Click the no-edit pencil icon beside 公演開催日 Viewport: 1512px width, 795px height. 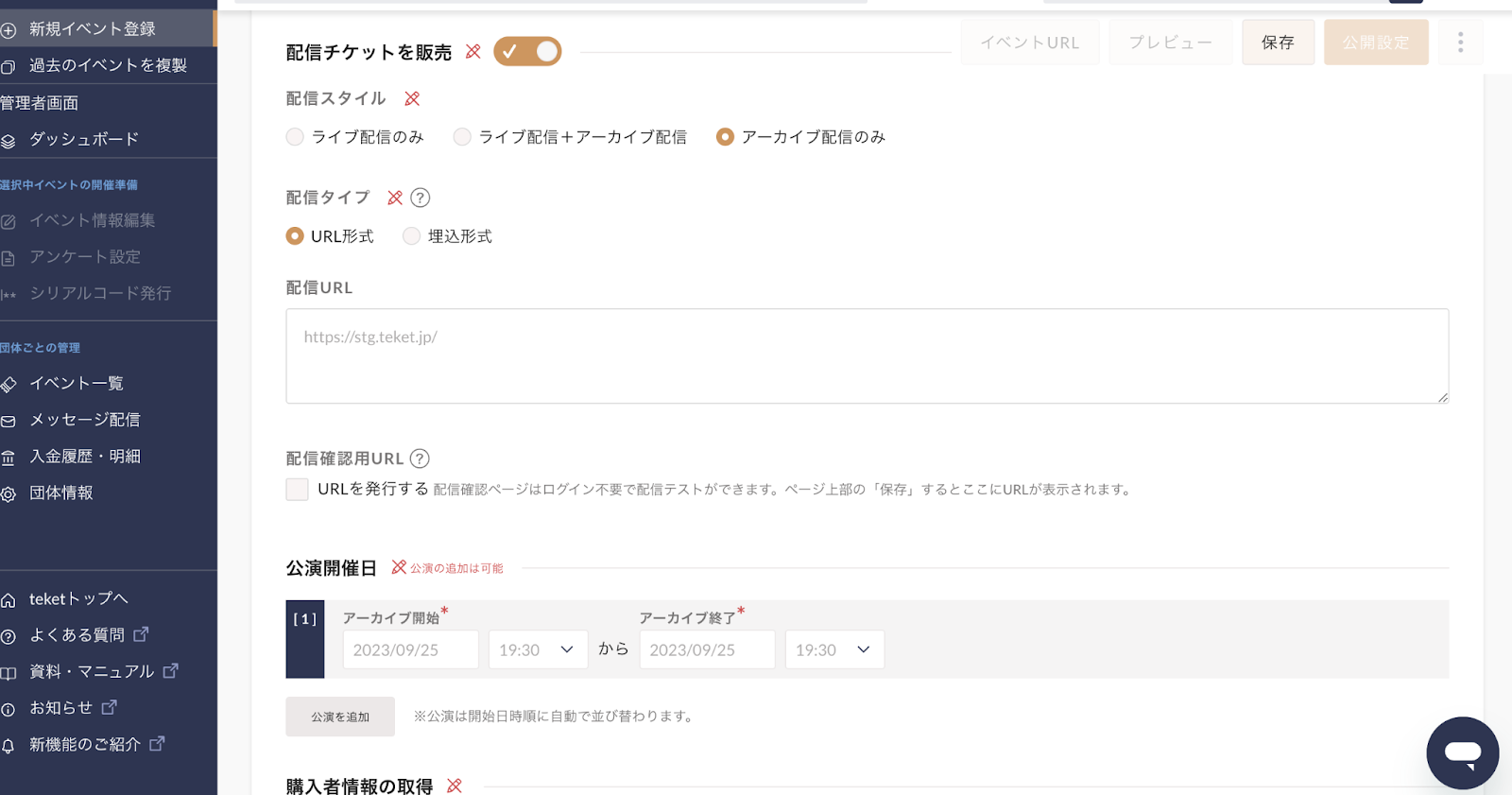(x=399, y=567)
